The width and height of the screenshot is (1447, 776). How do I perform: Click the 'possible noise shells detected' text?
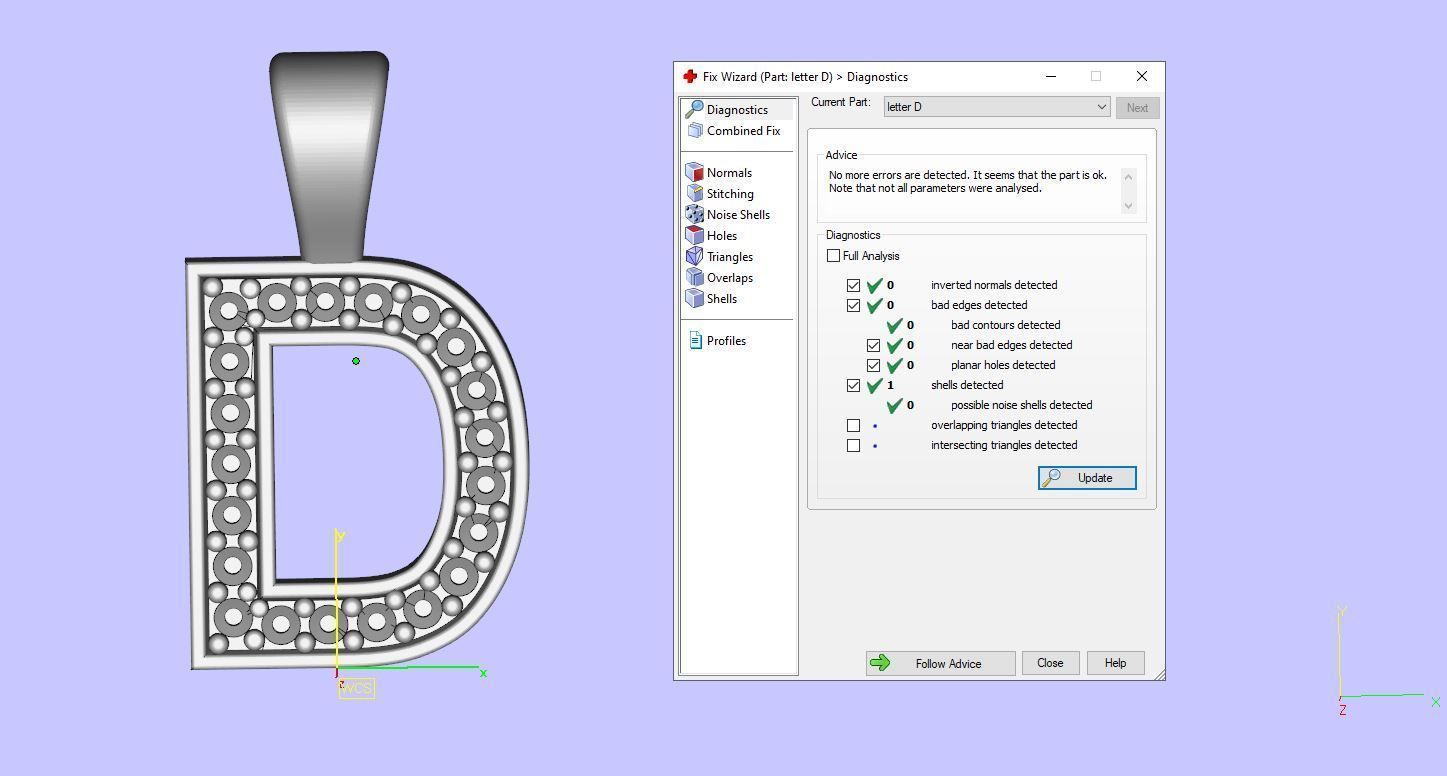click(x=1021, y=405)
